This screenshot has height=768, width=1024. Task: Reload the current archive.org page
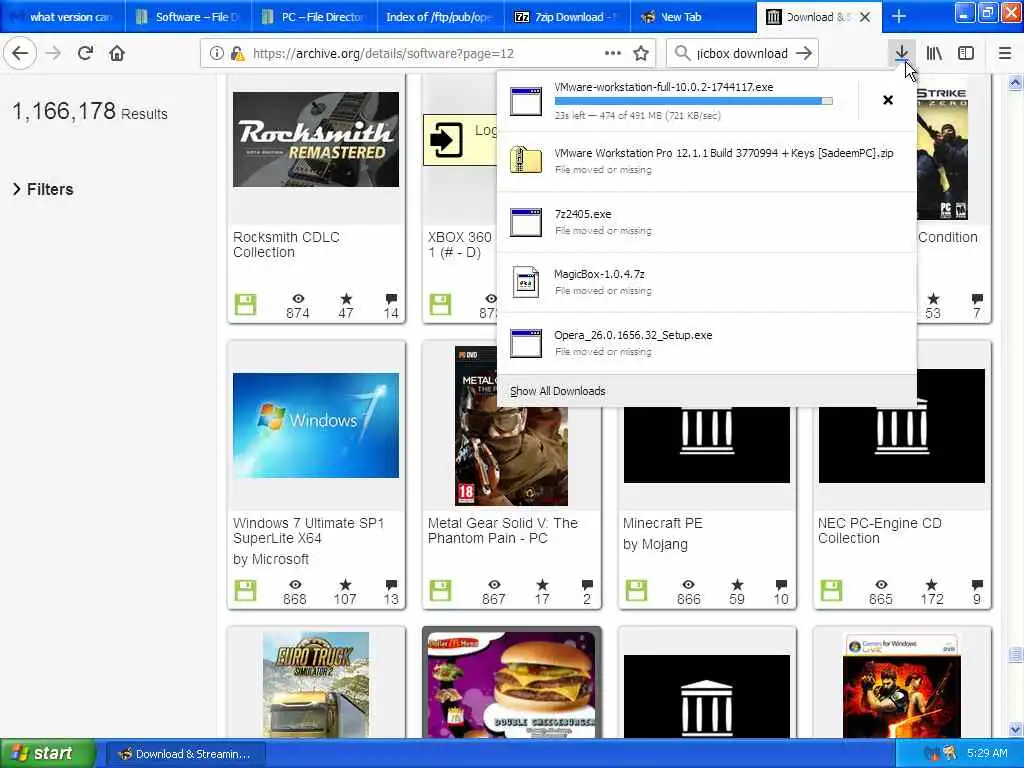pos(85,54)
